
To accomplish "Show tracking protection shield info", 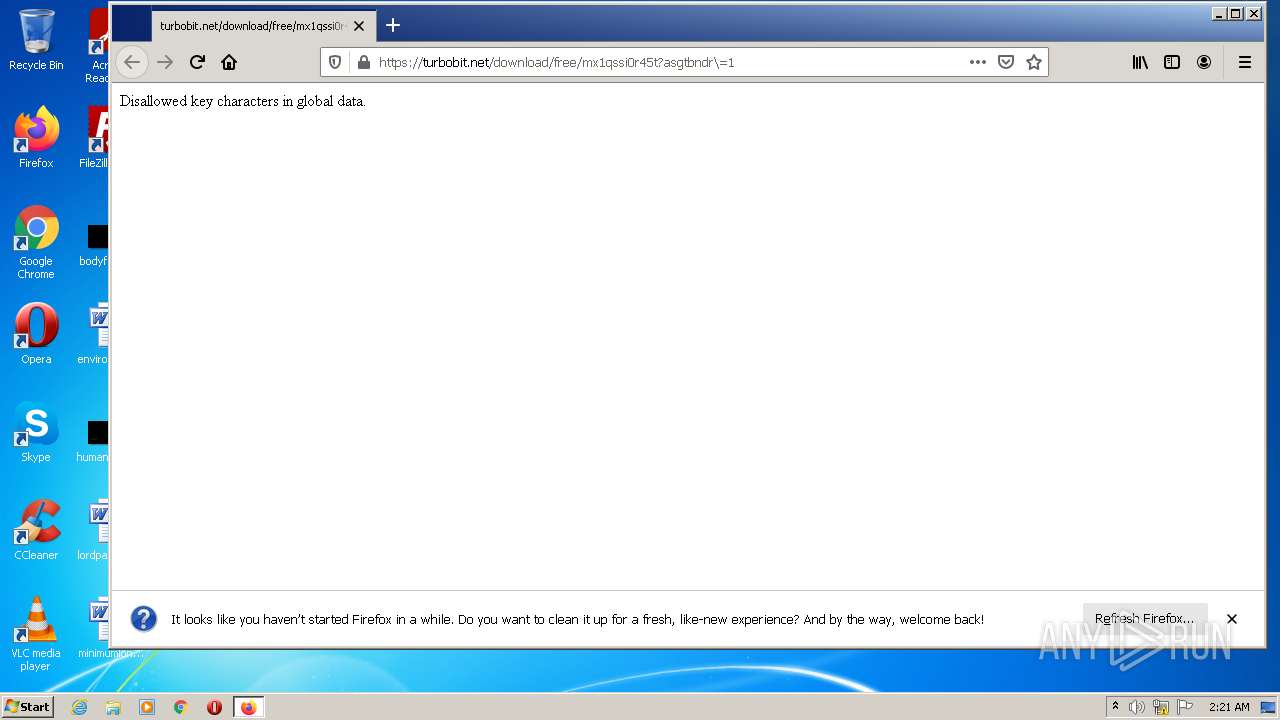I will point(335,62).
